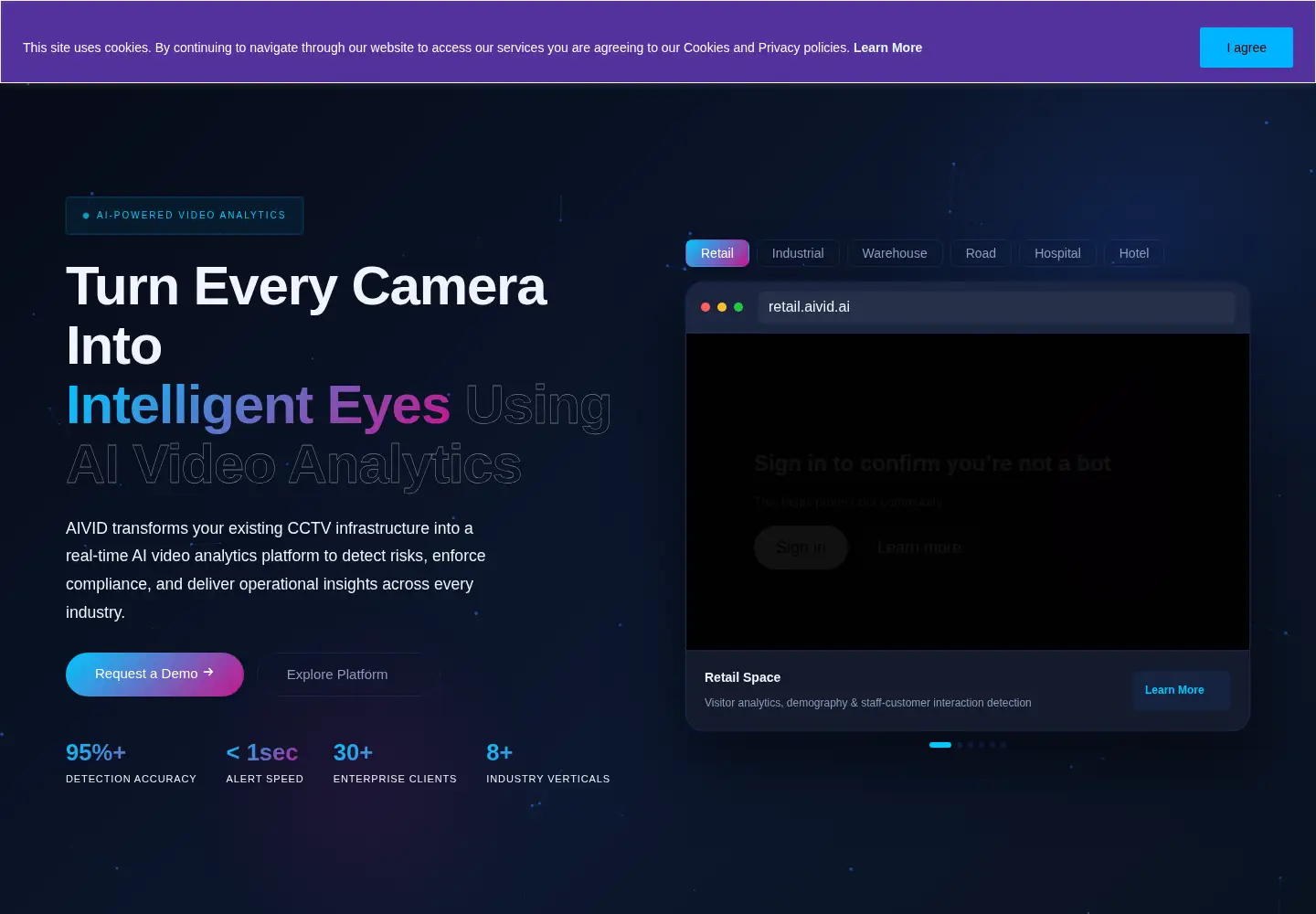Switch to the Hospital tab

tap(1057, 253)
